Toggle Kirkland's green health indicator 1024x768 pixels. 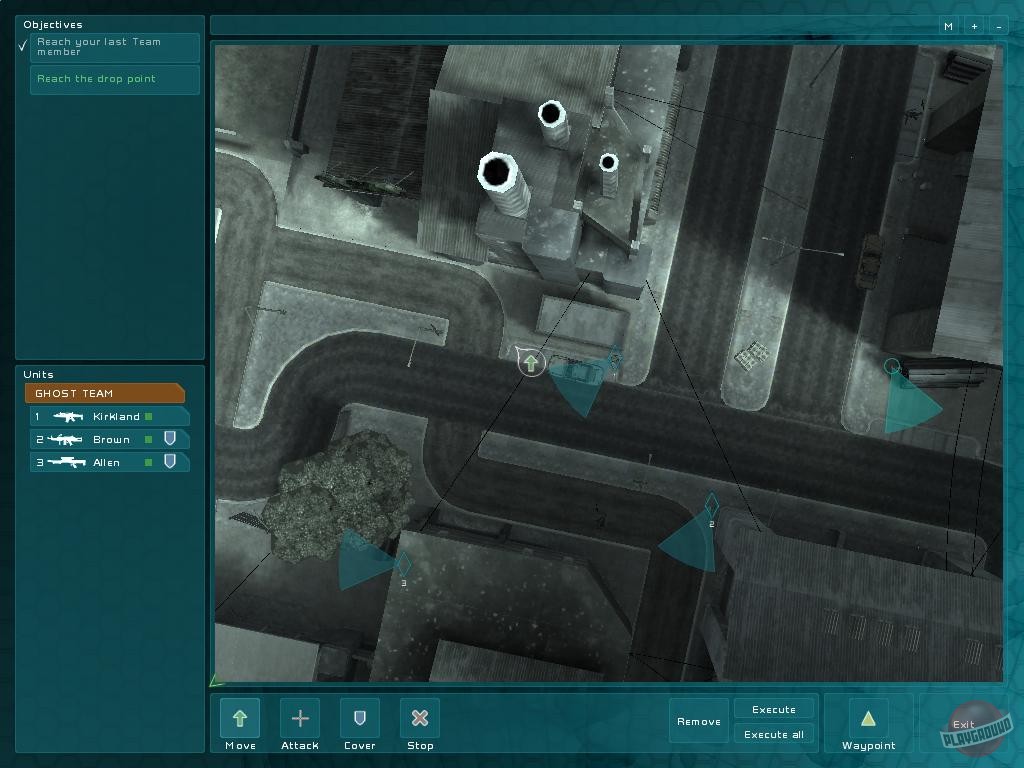coord(147,416)
